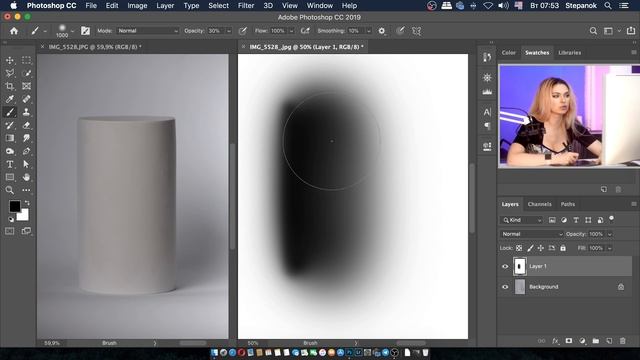Switch to the Color panel tab

point(509,53)
